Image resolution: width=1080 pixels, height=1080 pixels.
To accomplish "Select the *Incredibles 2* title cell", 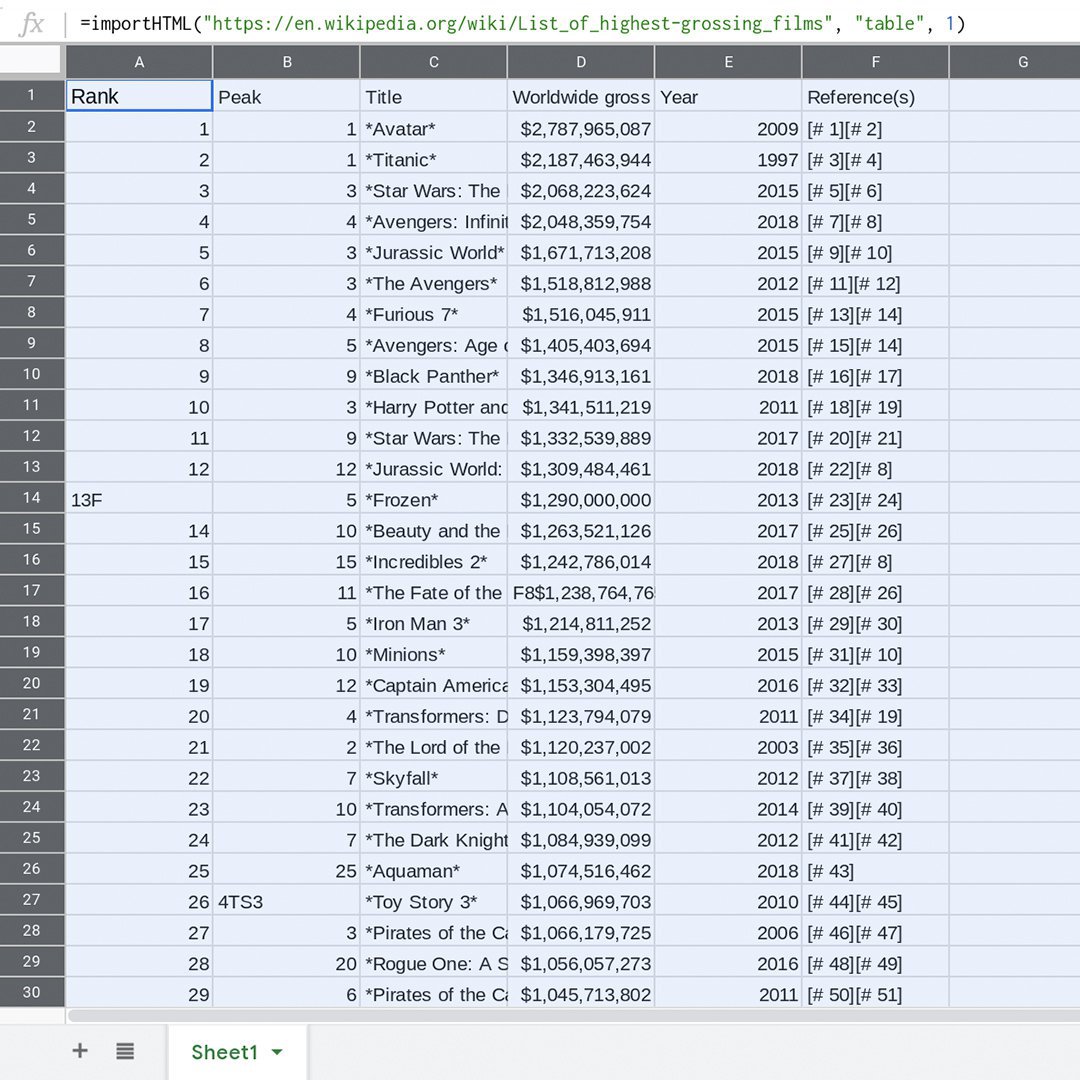I will 434,561.
